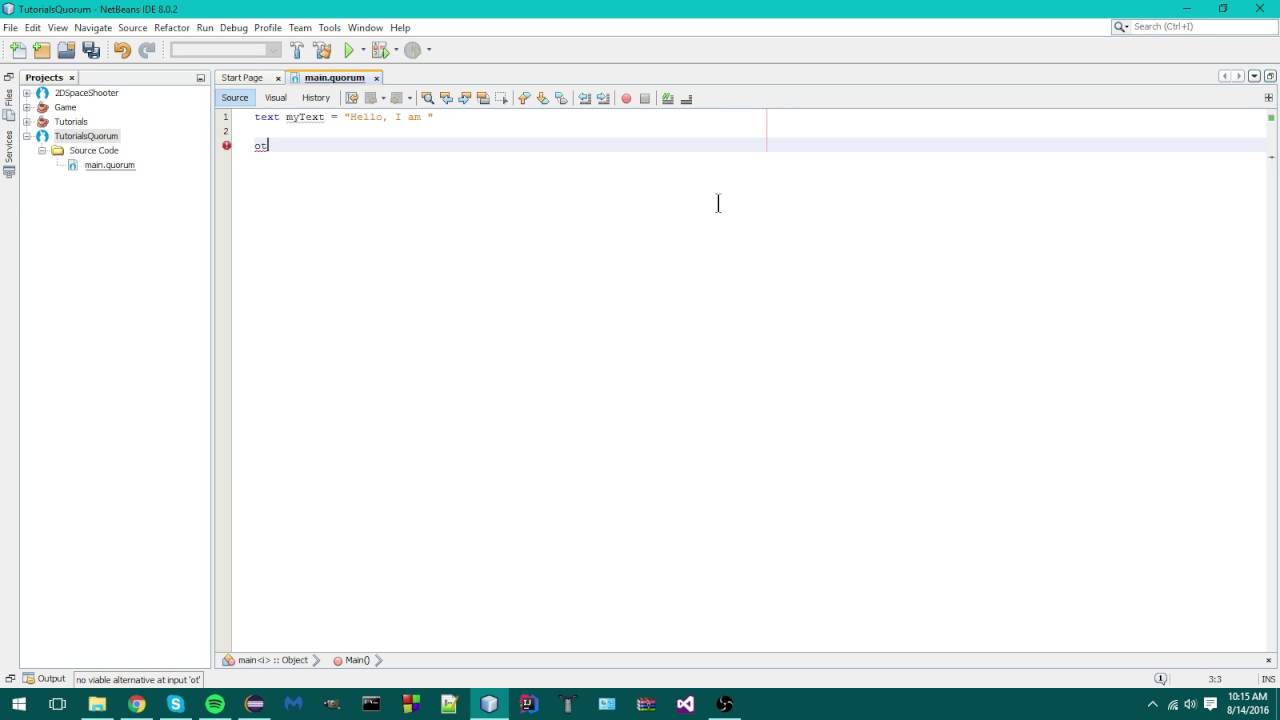Stop macro recording with the square icon
Viewport: 1280px width, 720px height.
645,98
